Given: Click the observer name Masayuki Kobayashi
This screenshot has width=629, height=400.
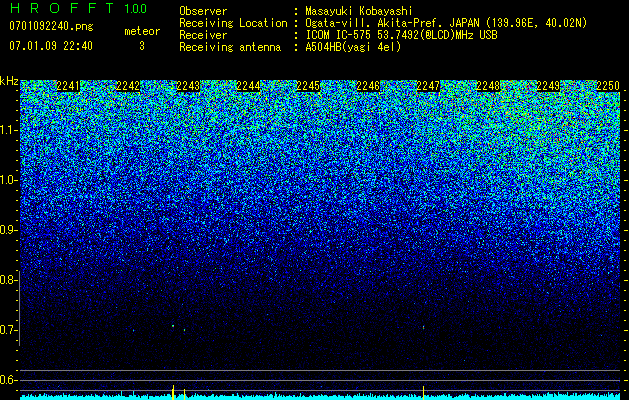Looking at the screenshot, I should (x=359, y=11).
